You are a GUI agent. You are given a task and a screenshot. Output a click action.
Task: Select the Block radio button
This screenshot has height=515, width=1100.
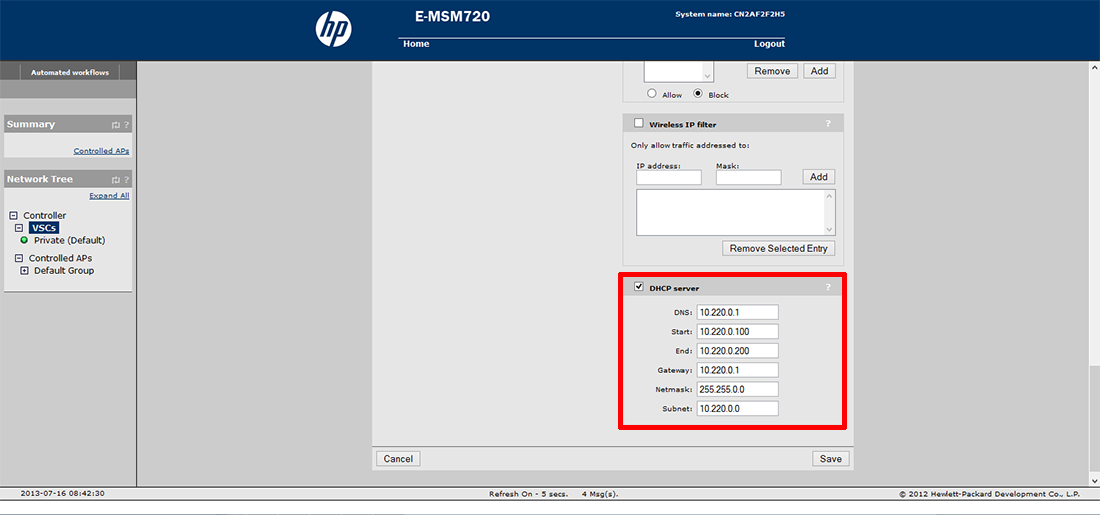(x=698, y=93)
